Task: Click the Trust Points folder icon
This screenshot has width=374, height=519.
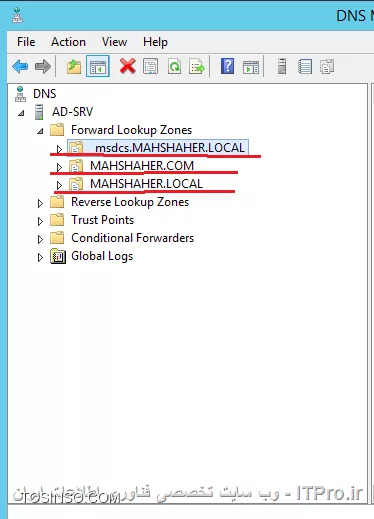Action: point(57,220)
